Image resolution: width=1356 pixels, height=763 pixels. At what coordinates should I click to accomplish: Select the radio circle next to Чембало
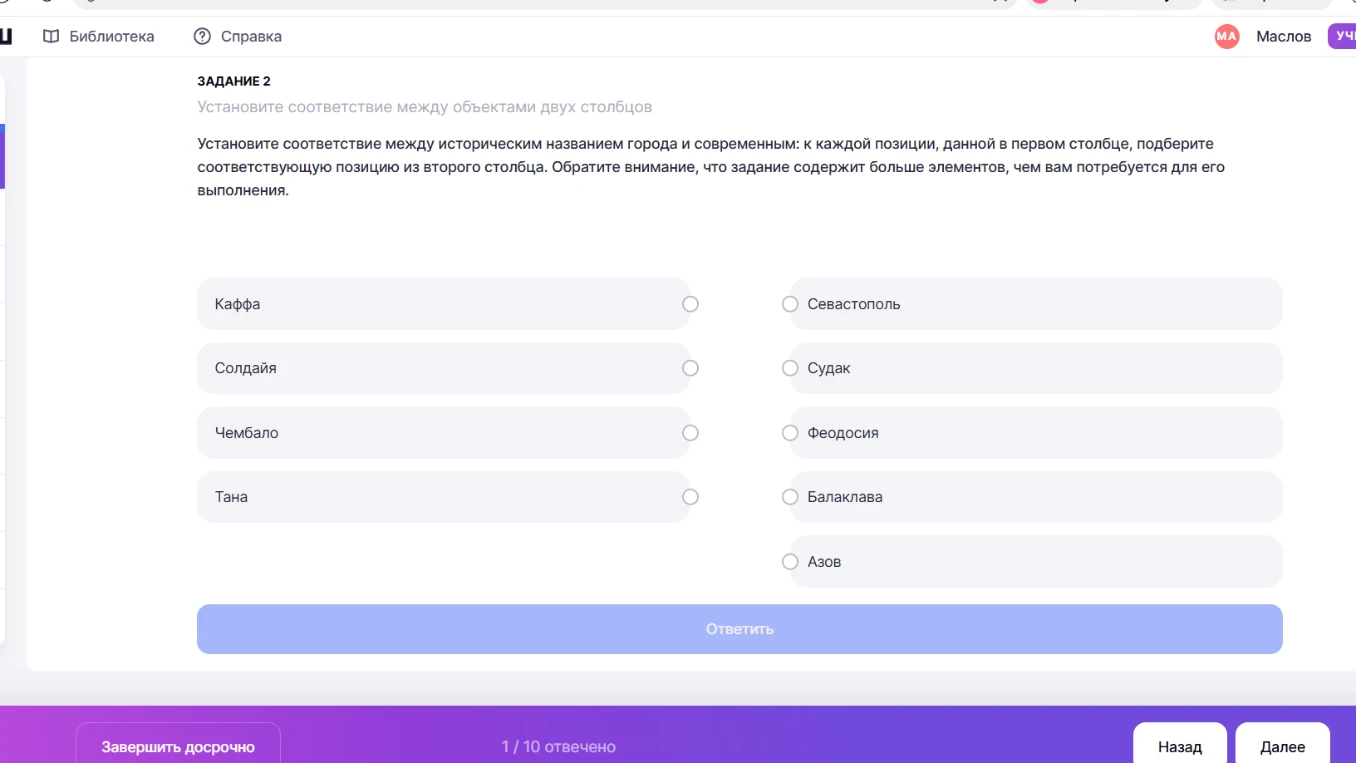(x=690, y=433)
